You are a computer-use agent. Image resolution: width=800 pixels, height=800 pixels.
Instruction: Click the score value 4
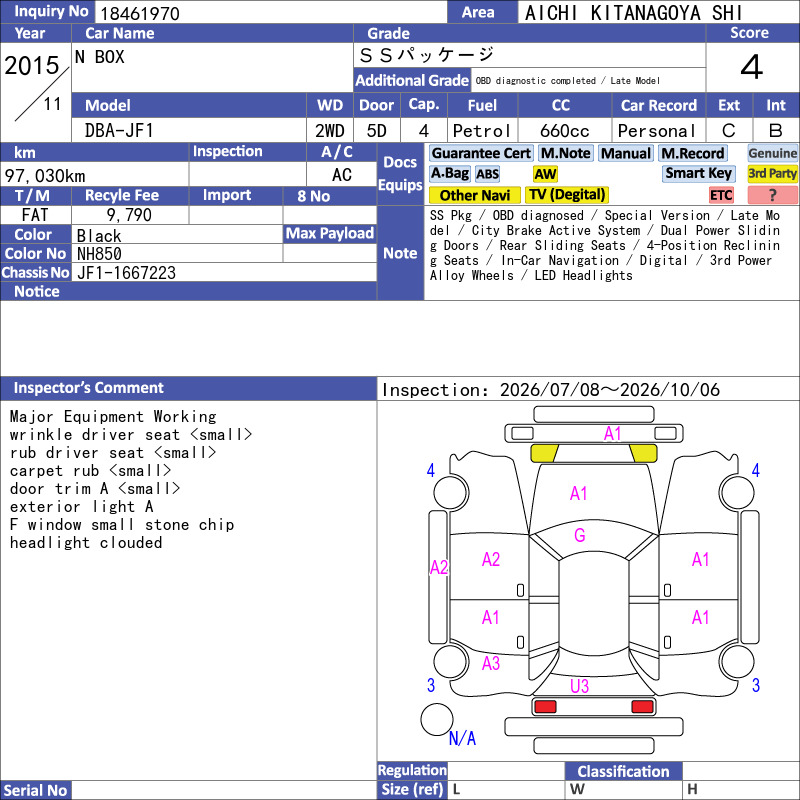752,67
